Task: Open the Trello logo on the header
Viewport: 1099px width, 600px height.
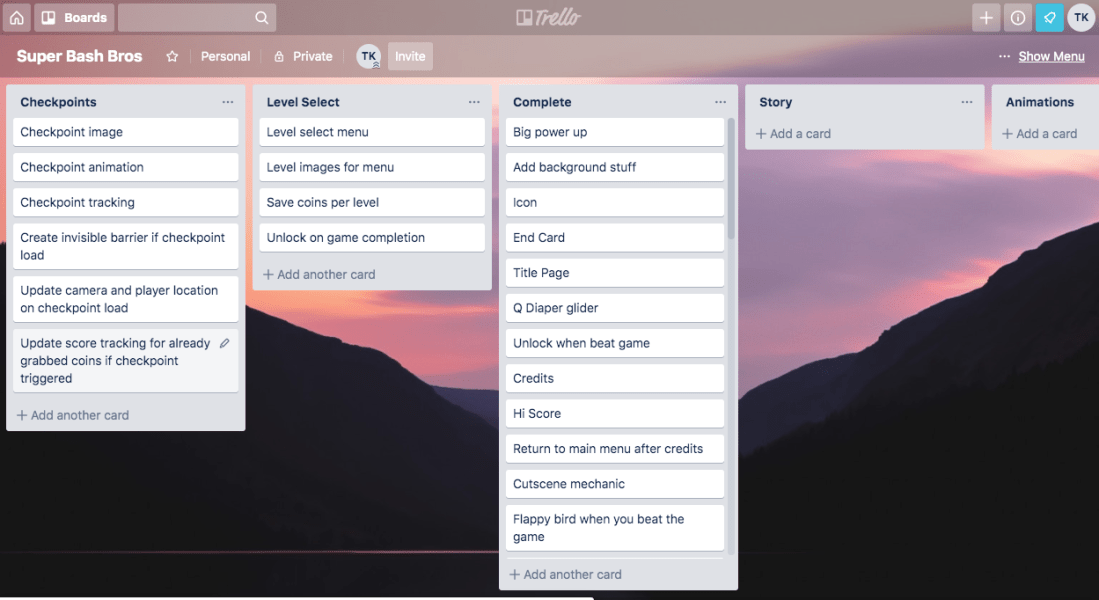Action: coord(549,16)
